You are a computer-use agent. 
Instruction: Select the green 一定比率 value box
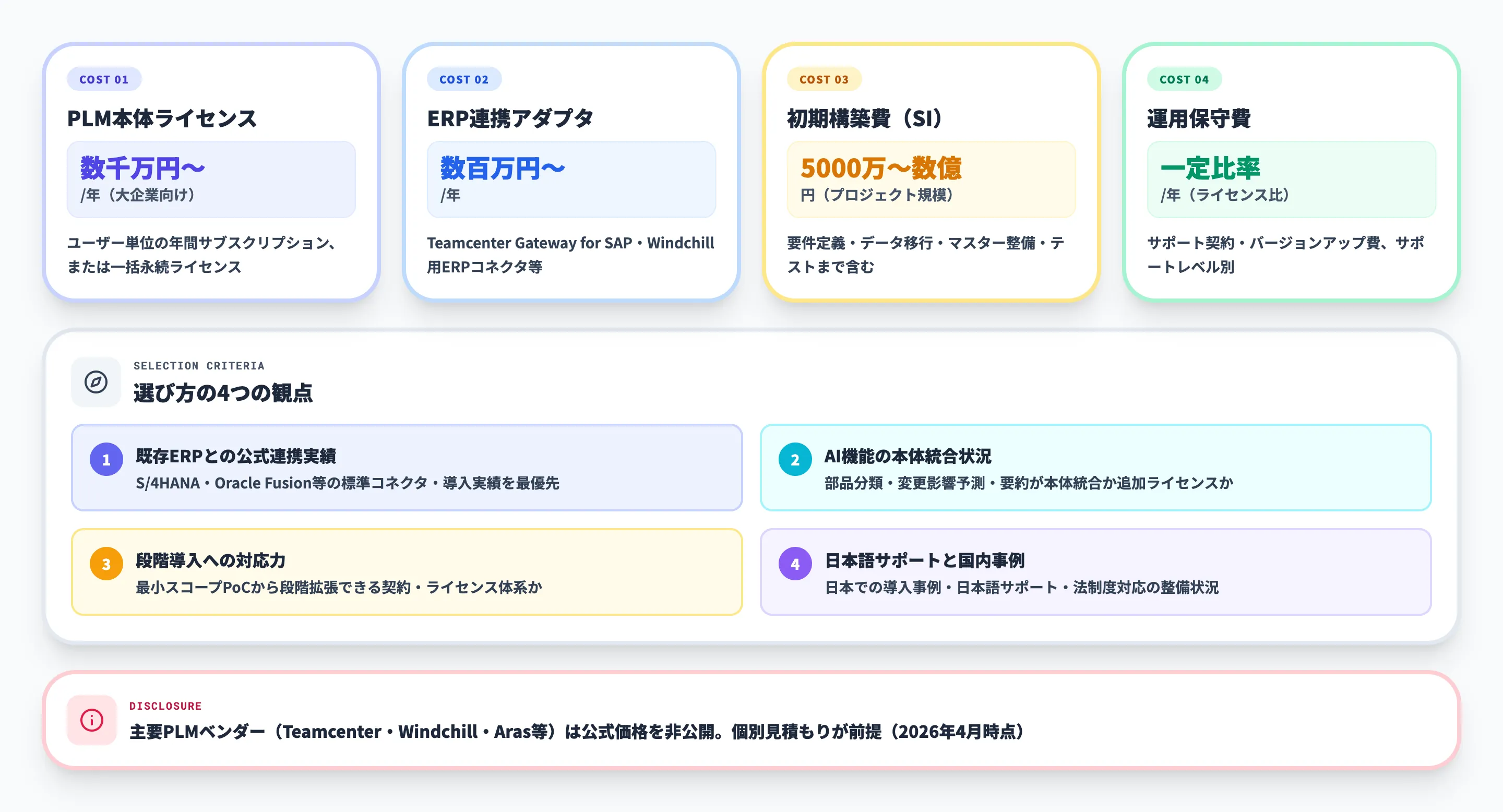(1291, 178)
